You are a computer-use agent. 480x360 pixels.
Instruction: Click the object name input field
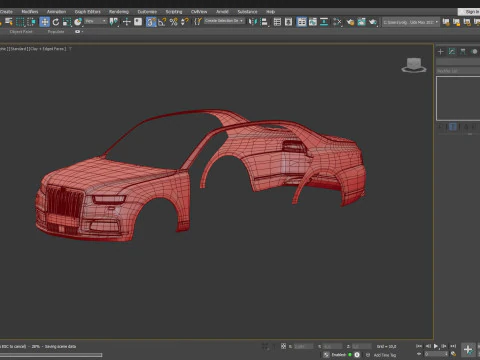[458, 62]
